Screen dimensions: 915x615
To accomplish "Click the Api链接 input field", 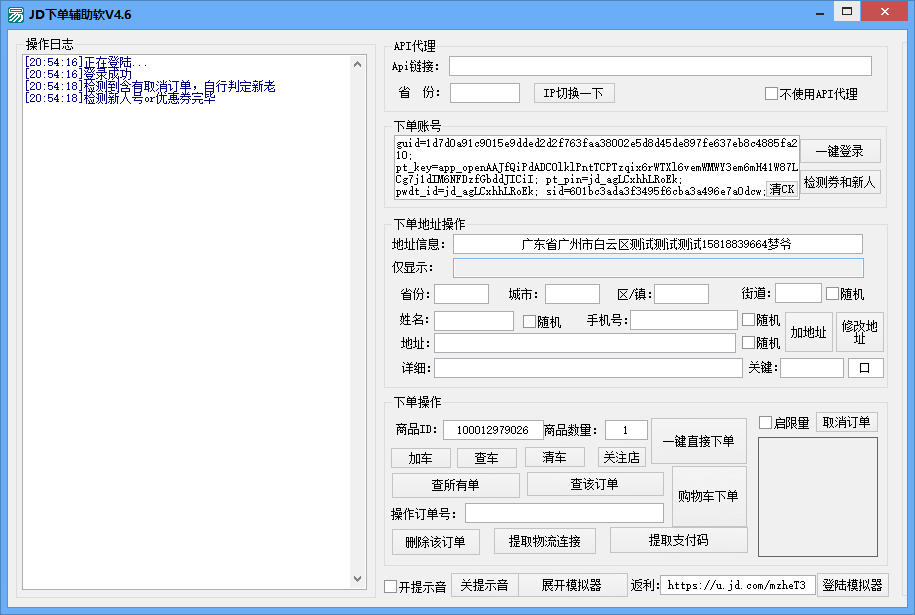I will click(x=659, y=66).
